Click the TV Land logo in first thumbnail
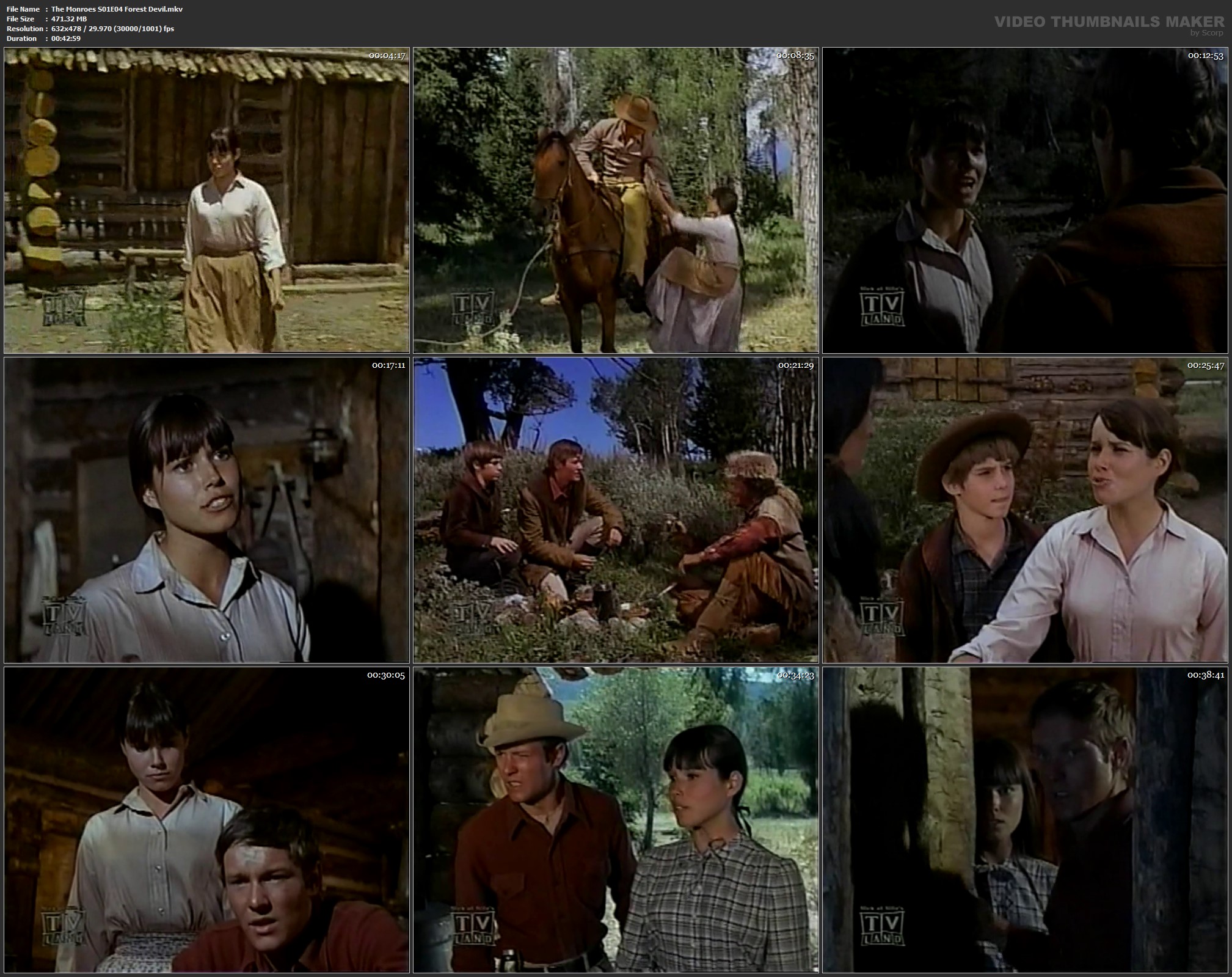1232x977 pixels. coord(64,309)
